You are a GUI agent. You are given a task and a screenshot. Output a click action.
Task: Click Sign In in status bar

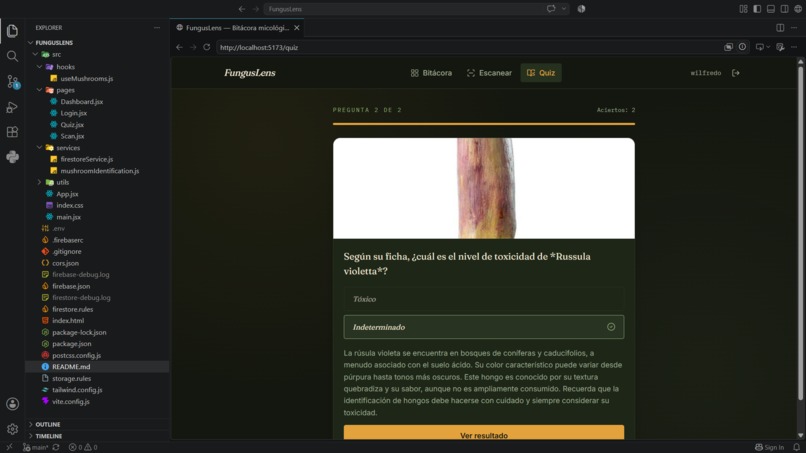(770, 447)
